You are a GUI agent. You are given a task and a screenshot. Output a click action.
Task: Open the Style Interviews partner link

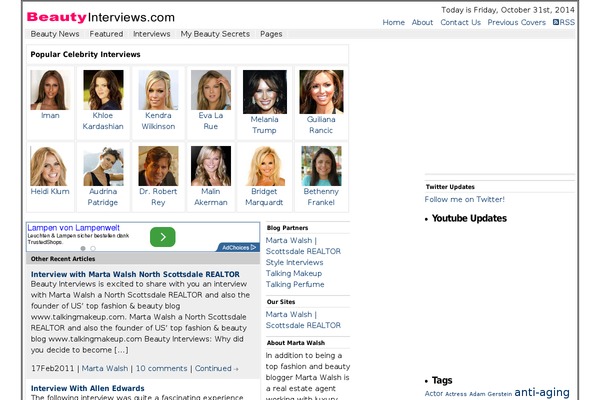(294, 263)
